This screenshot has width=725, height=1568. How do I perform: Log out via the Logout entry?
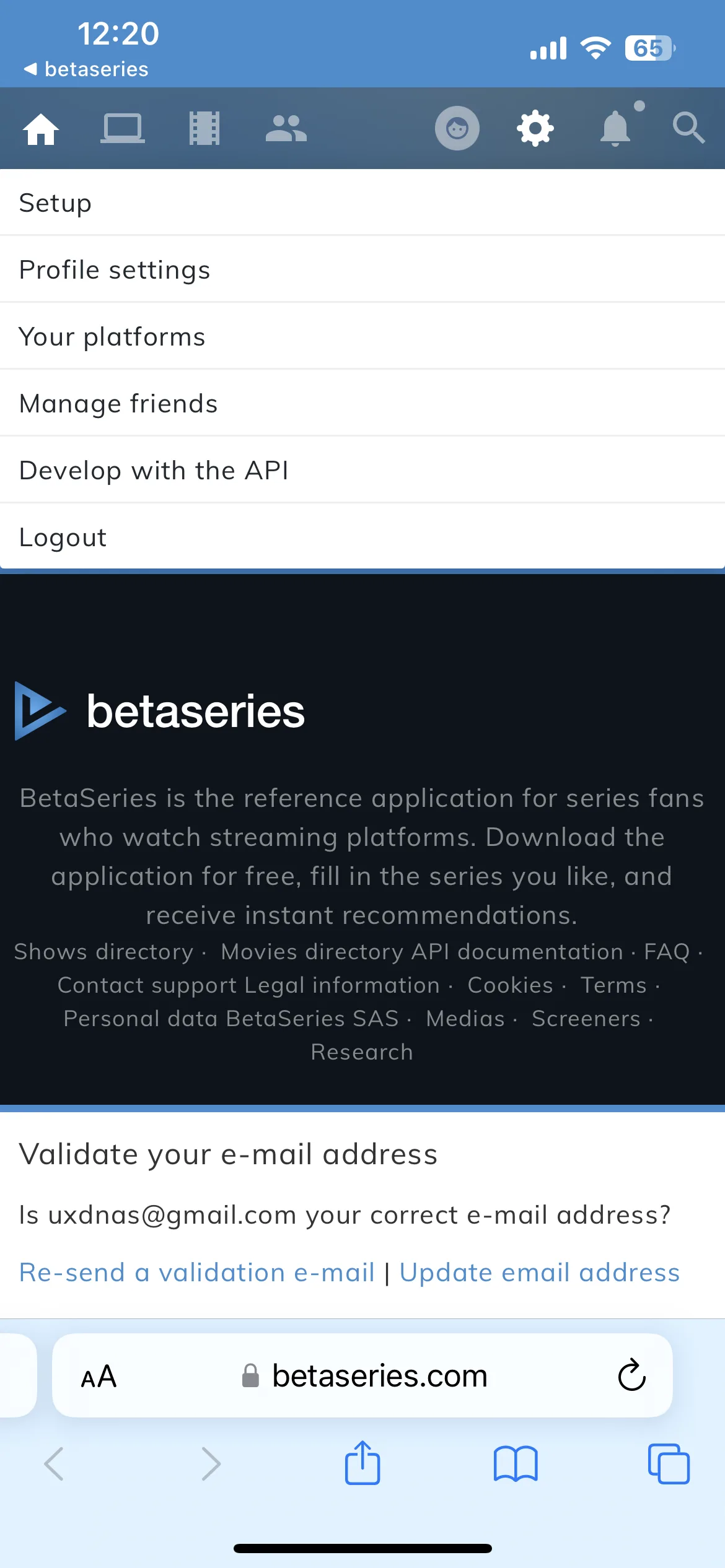[362, 537]
